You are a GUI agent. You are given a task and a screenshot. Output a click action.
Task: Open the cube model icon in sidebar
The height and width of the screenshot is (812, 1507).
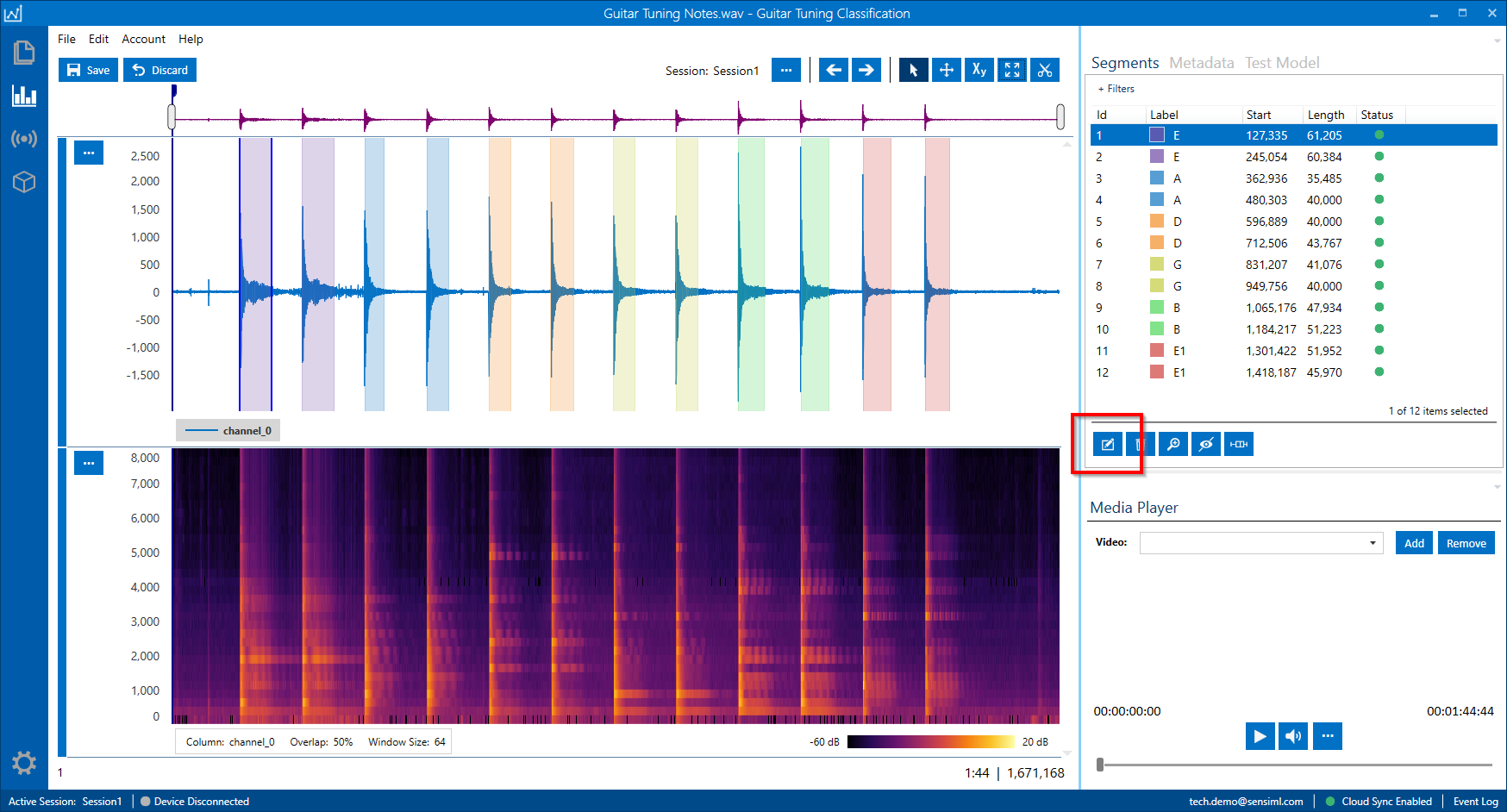click(24, 182)
